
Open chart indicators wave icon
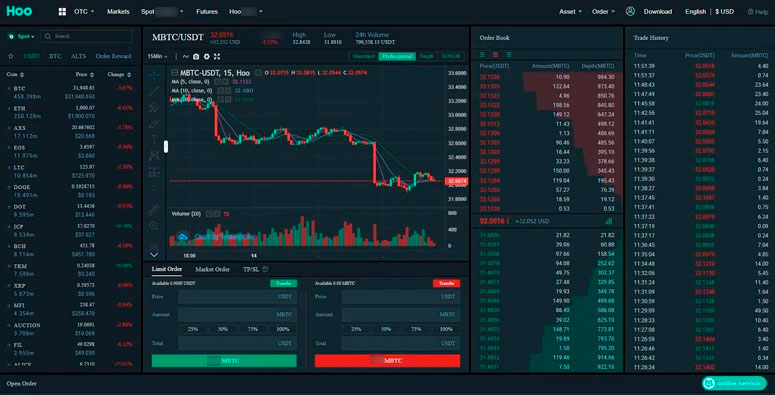186,57
